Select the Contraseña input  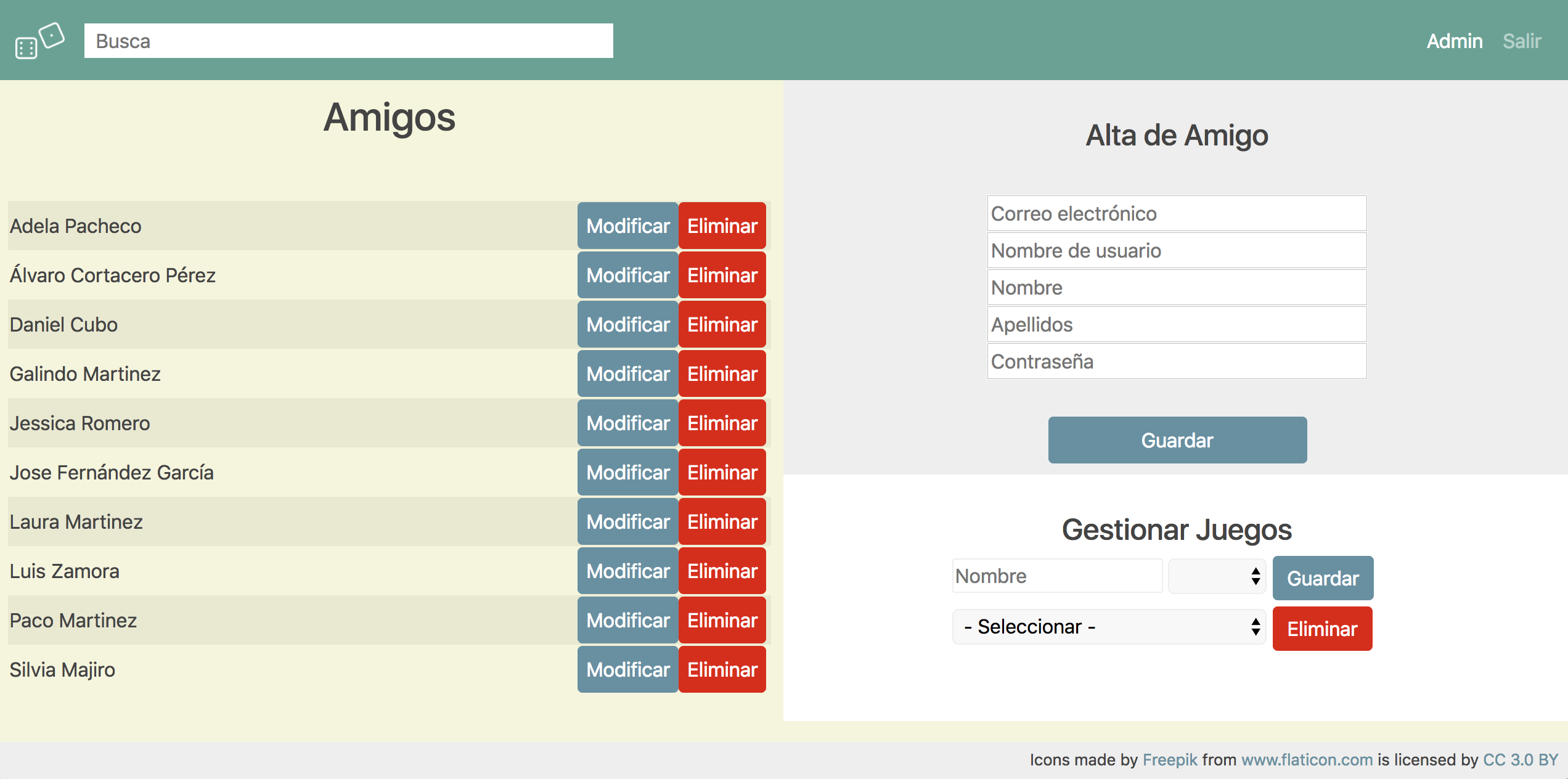[x=1176, y=362]
